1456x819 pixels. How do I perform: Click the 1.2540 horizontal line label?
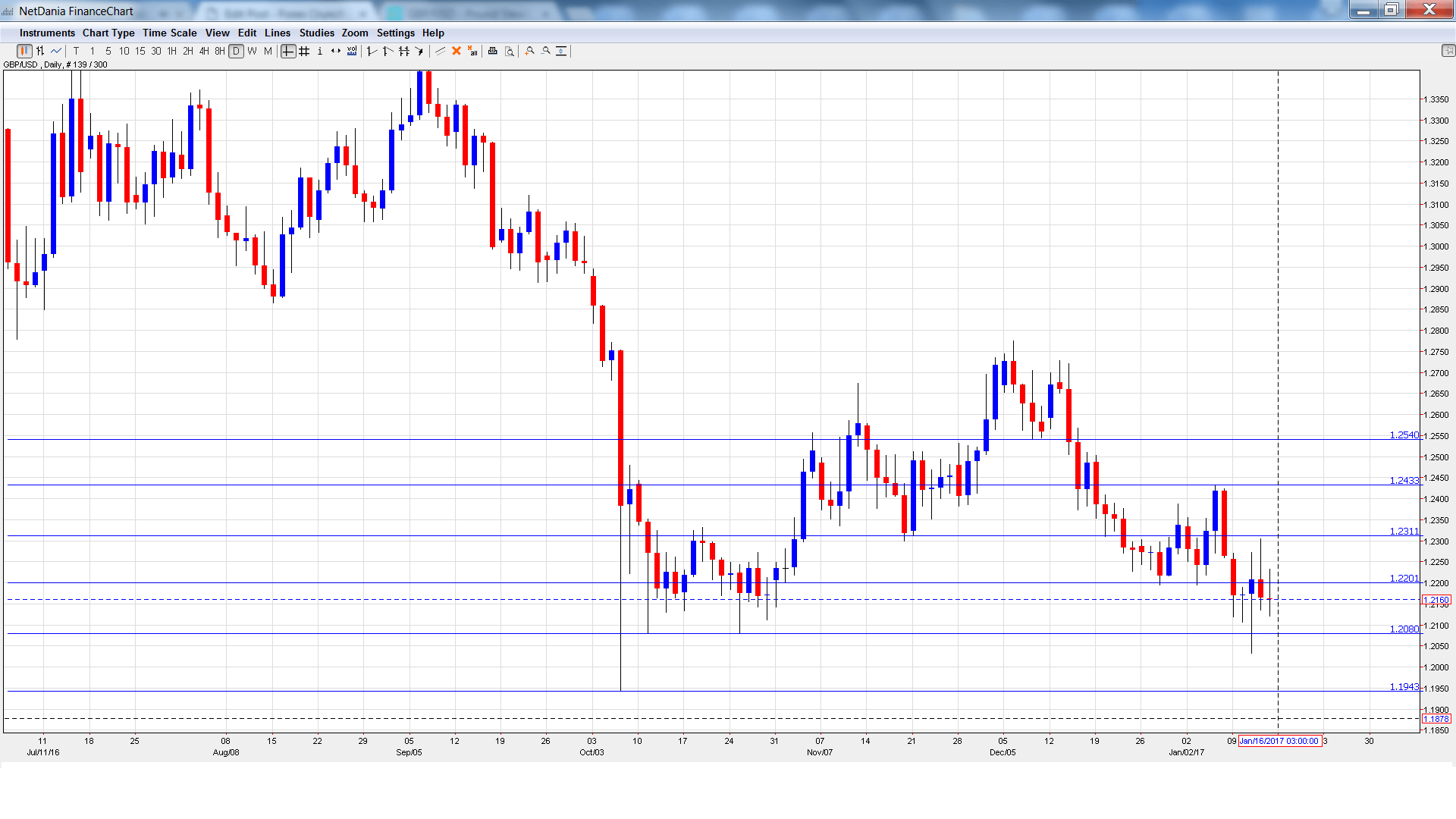[x=1404, y=435]
